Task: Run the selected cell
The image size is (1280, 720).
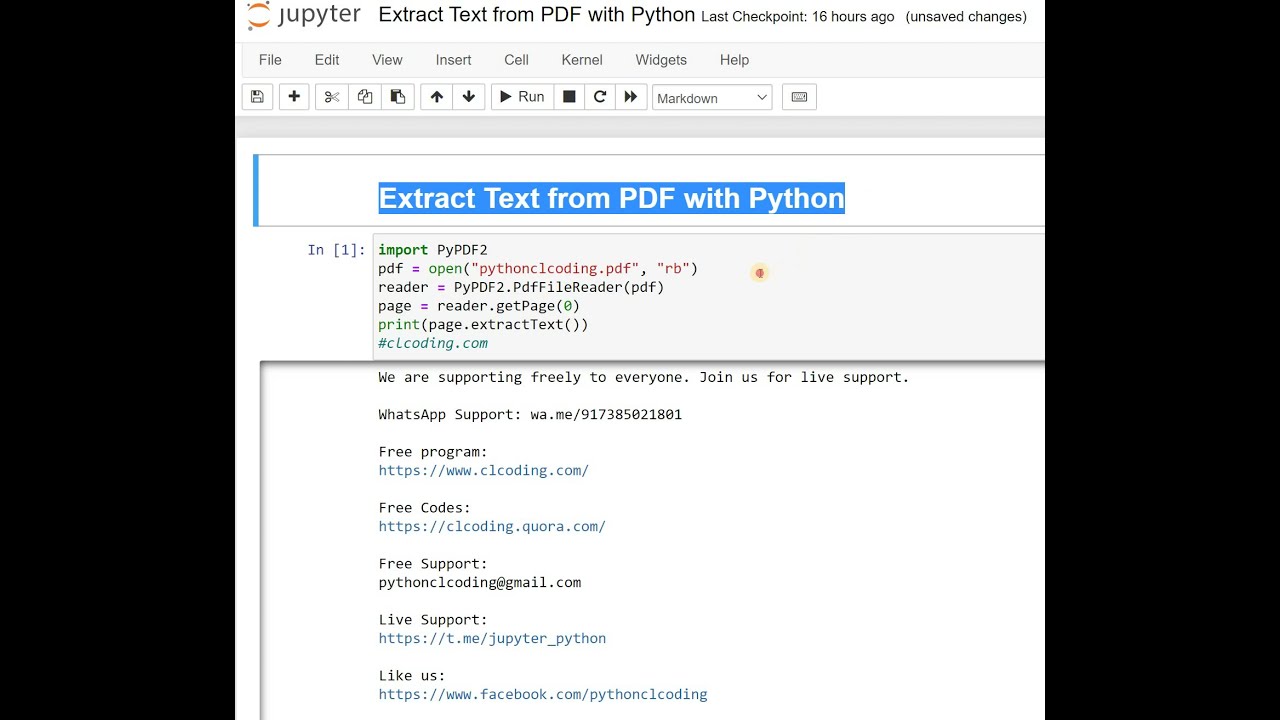Action: 522,97
